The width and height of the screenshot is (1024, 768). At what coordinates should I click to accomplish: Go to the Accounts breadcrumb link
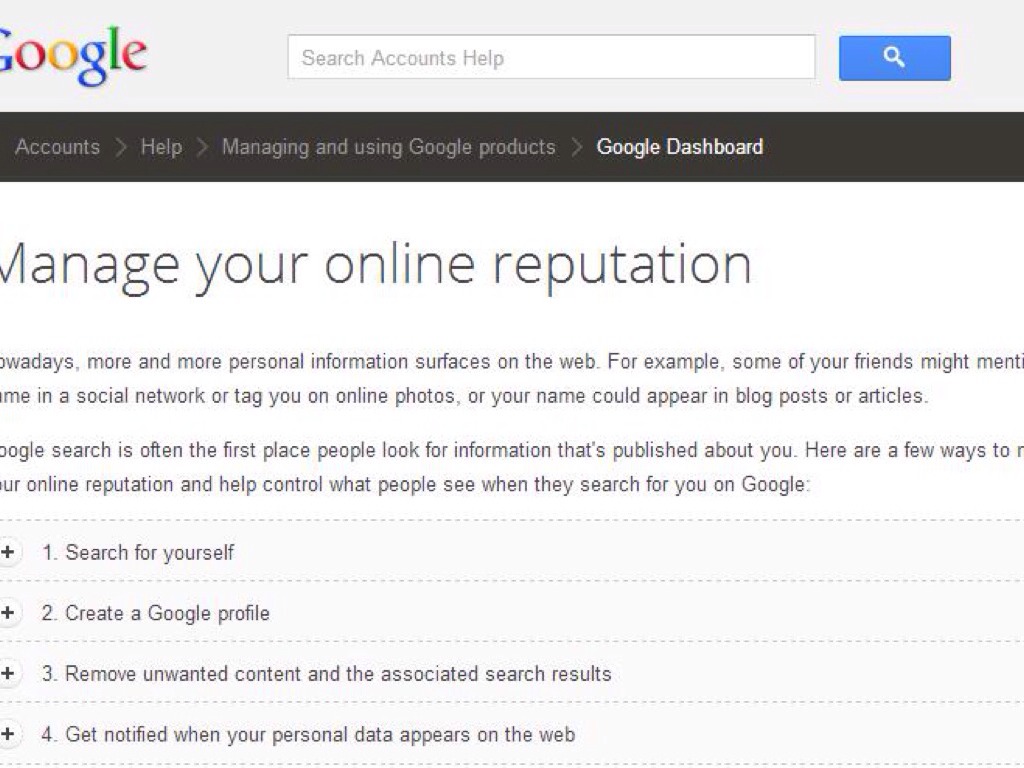point(57,147)
